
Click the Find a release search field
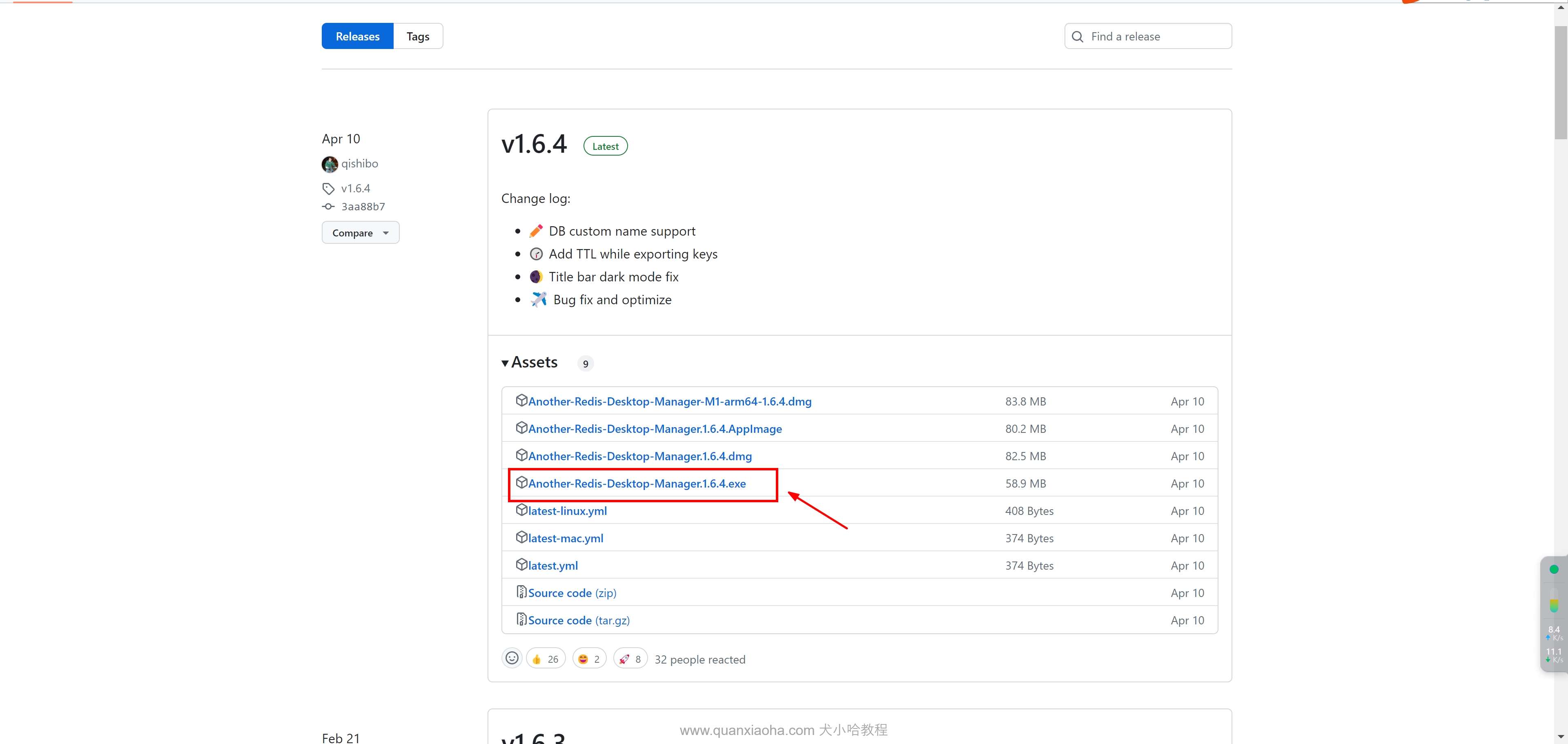tap(1148, 36)
